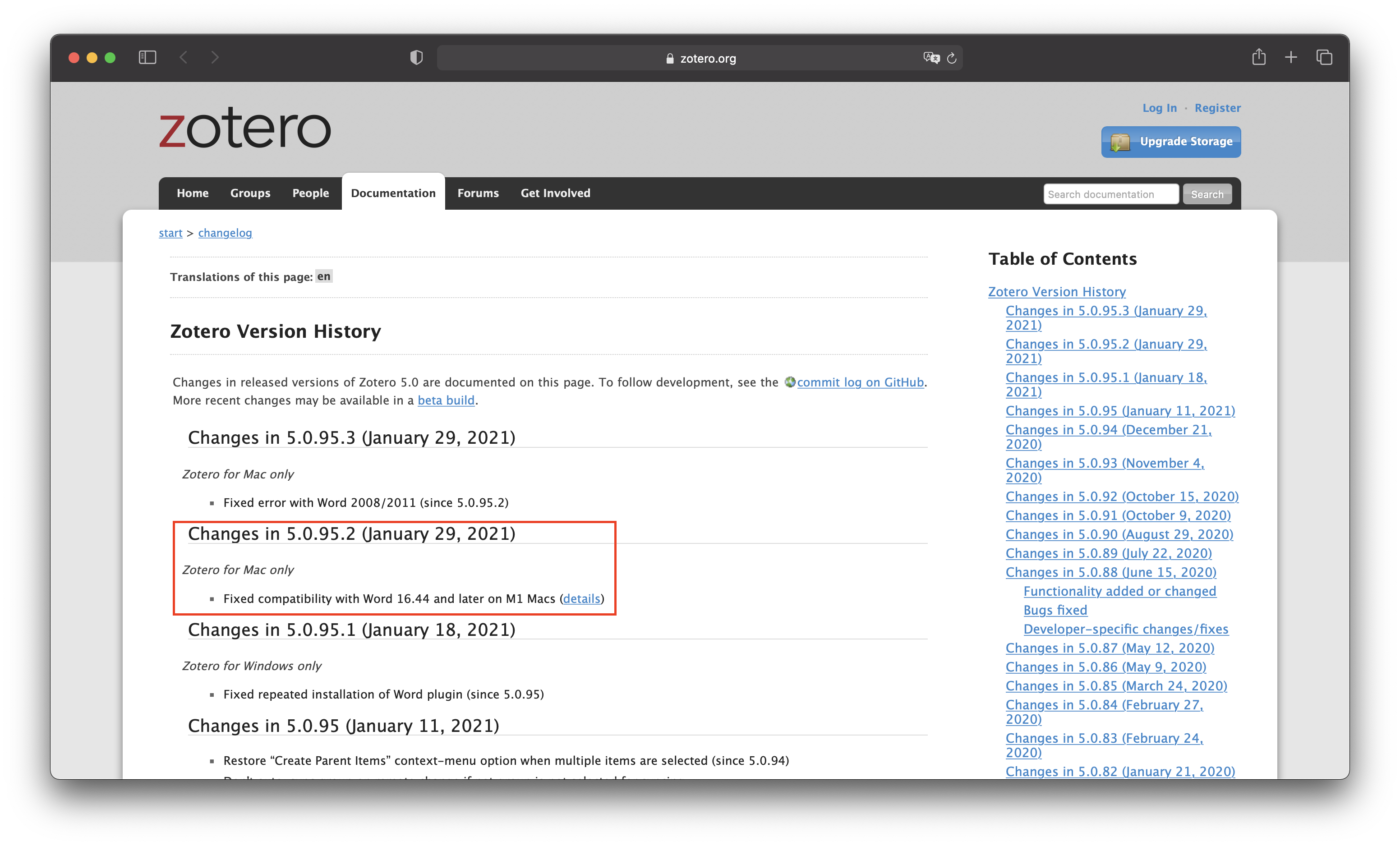Open a new tab with plus icon
1400x846 pixels.
point(1291,57)
